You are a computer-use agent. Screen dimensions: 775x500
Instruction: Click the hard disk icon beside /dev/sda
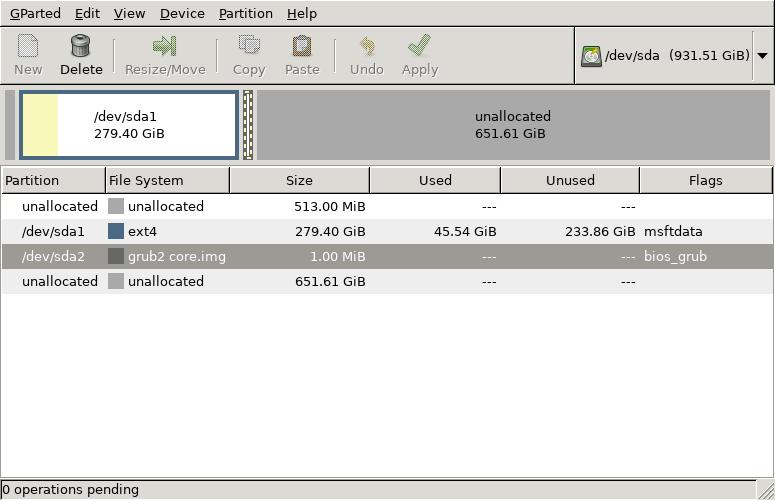pos(591,56)
